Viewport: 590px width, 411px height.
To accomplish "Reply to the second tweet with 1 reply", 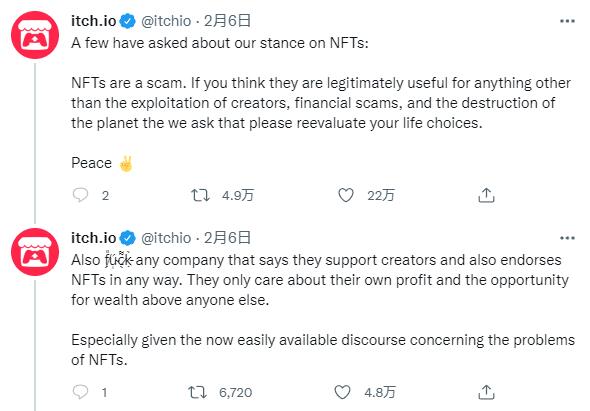I will [x=80, y=392].
